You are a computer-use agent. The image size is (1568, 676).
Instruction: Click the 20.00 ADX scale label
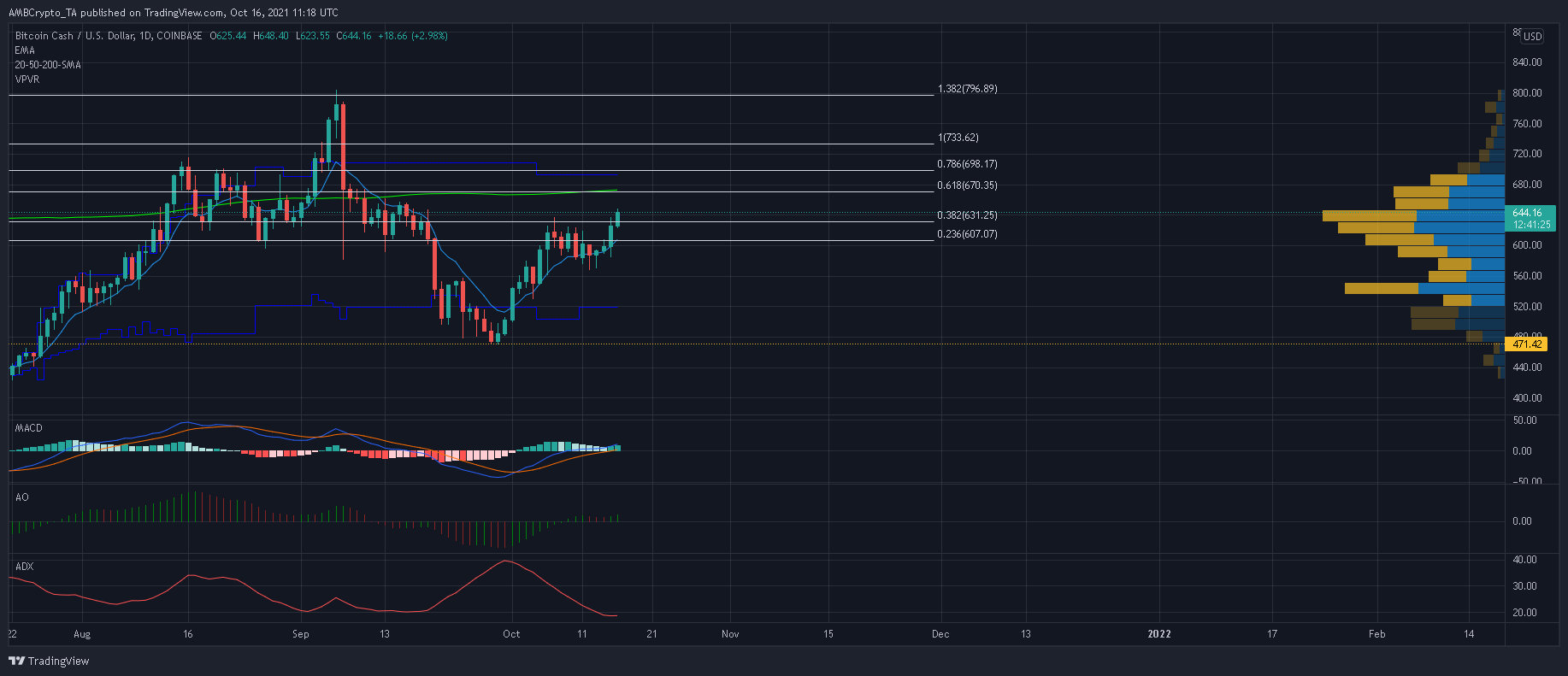pos(1524,613)
